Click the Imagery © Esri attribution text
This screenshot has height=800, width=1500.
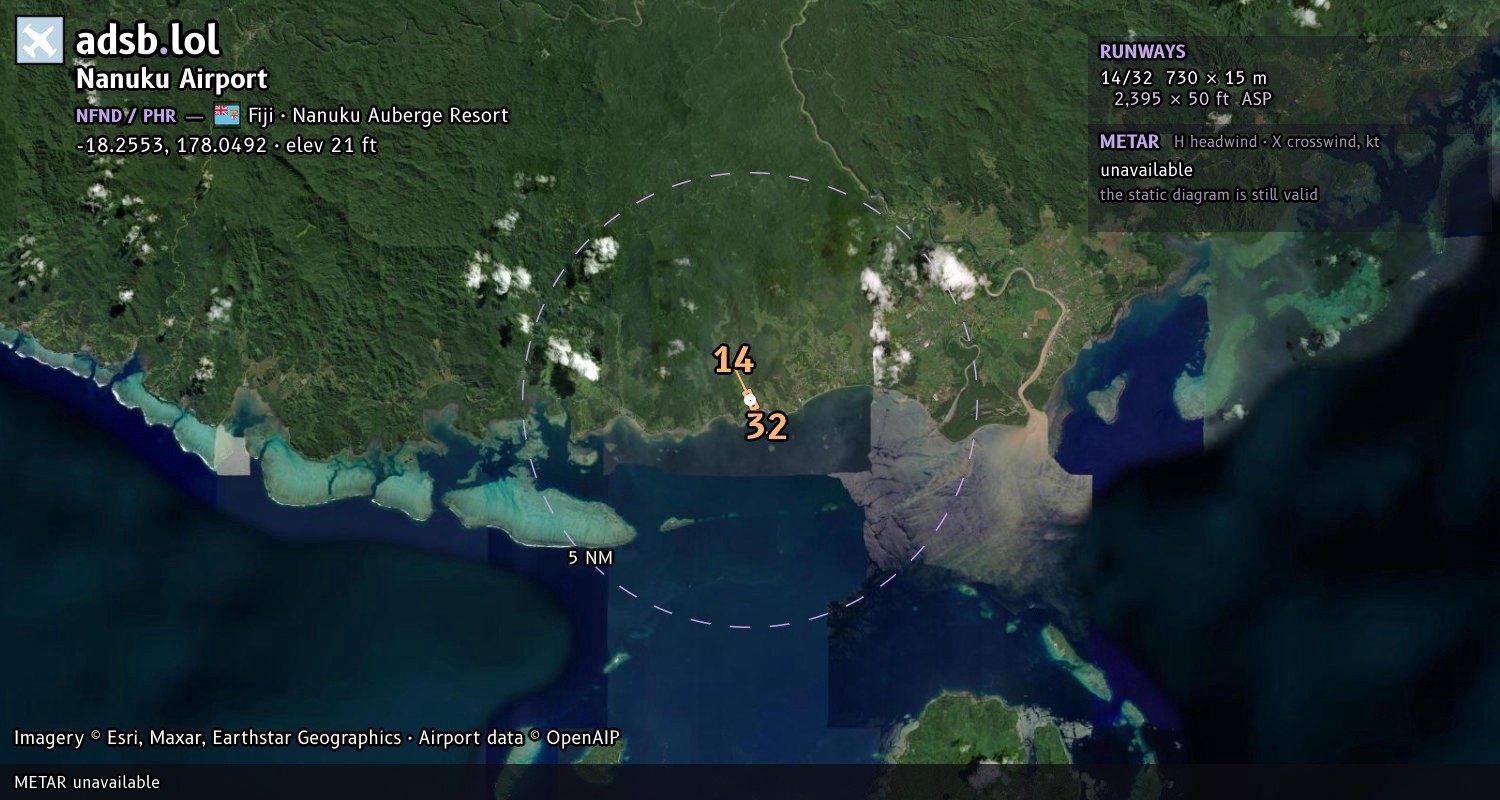point(317,738)
